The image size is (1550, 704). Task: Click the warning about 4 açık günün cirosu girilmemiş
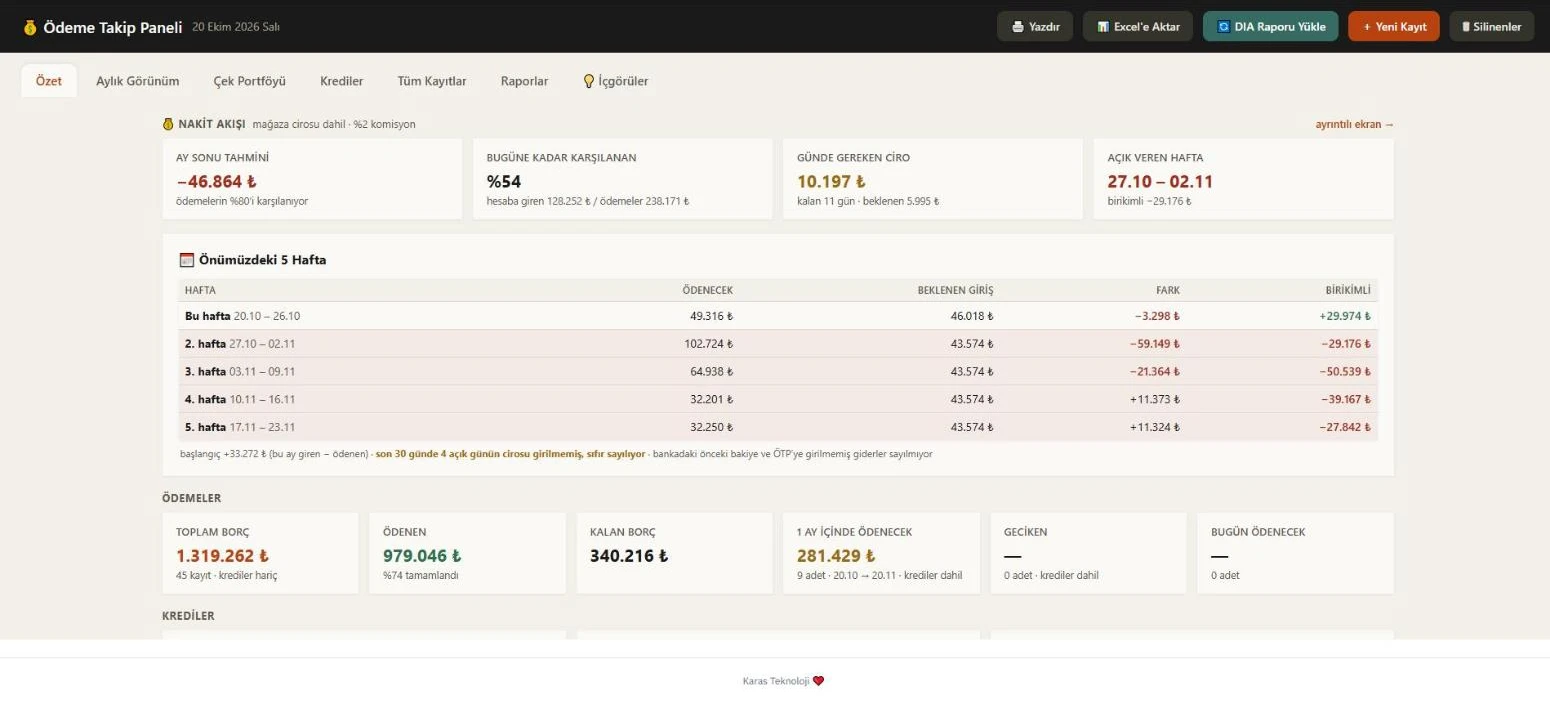(x=511, y=454)
